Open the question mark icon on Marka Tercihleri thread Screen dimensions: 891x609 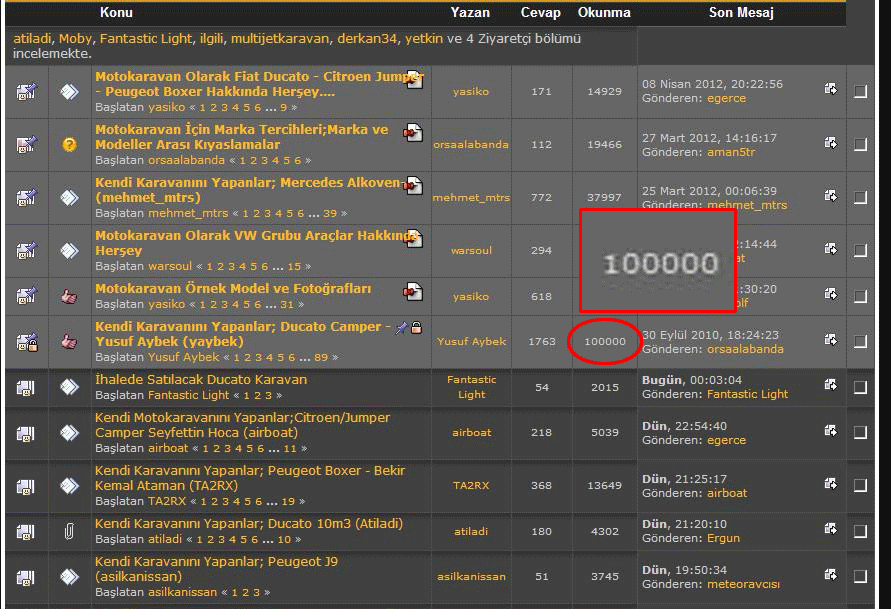pyautogui.click(x=68, y=144)
